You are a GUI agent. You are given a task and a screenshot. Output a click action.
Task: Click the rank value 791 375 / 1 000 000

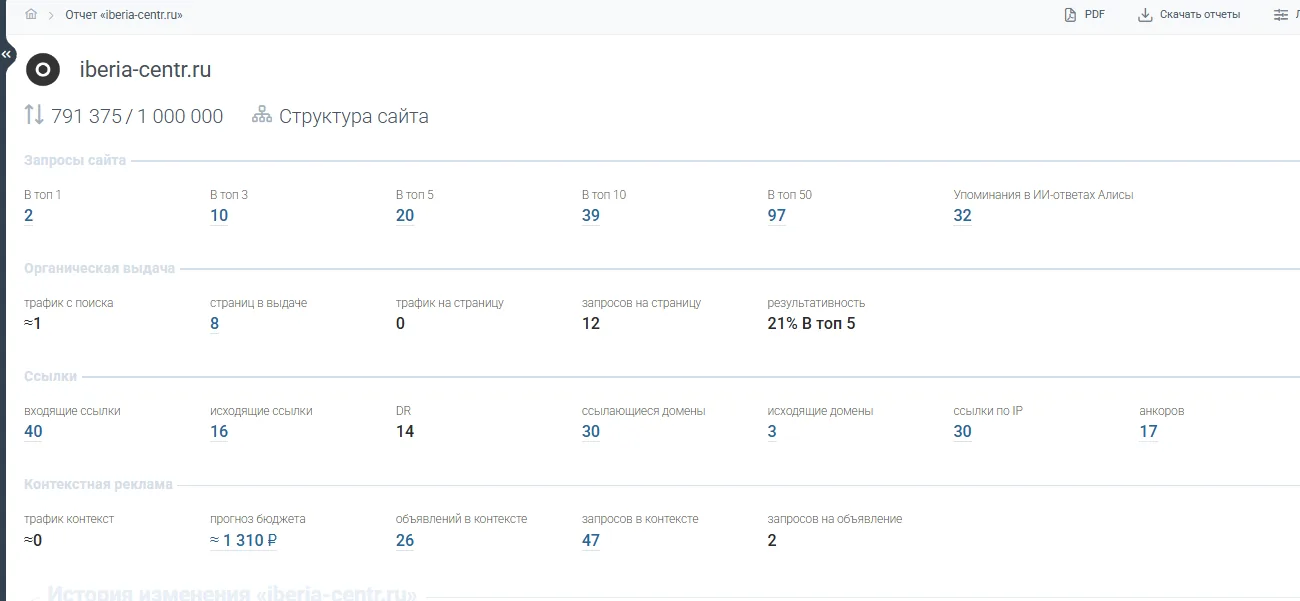pyautogui.click(x=137, y=116)
